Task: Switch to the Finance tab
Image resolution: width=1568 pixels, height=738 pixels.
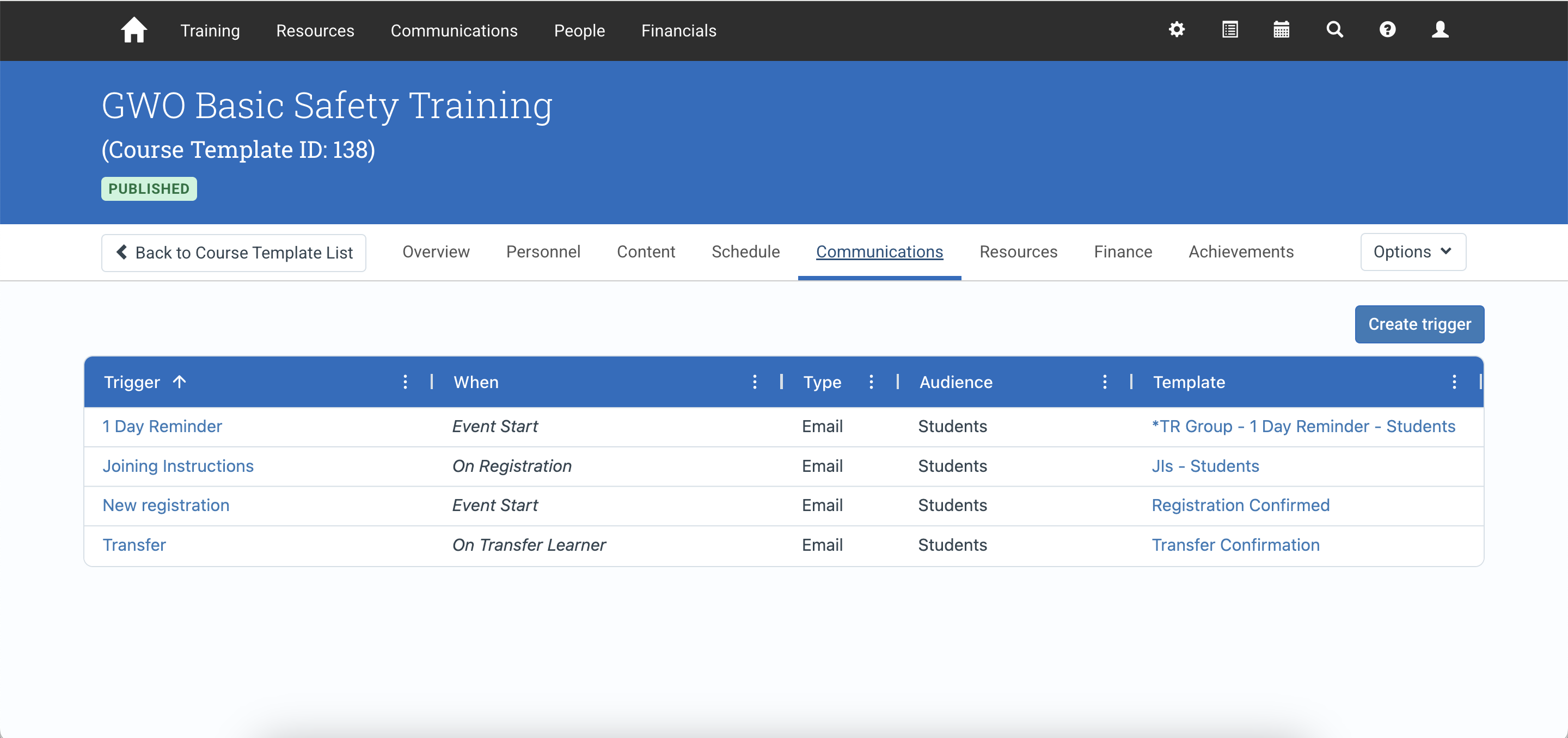Action: click(x=1123, y=252)
